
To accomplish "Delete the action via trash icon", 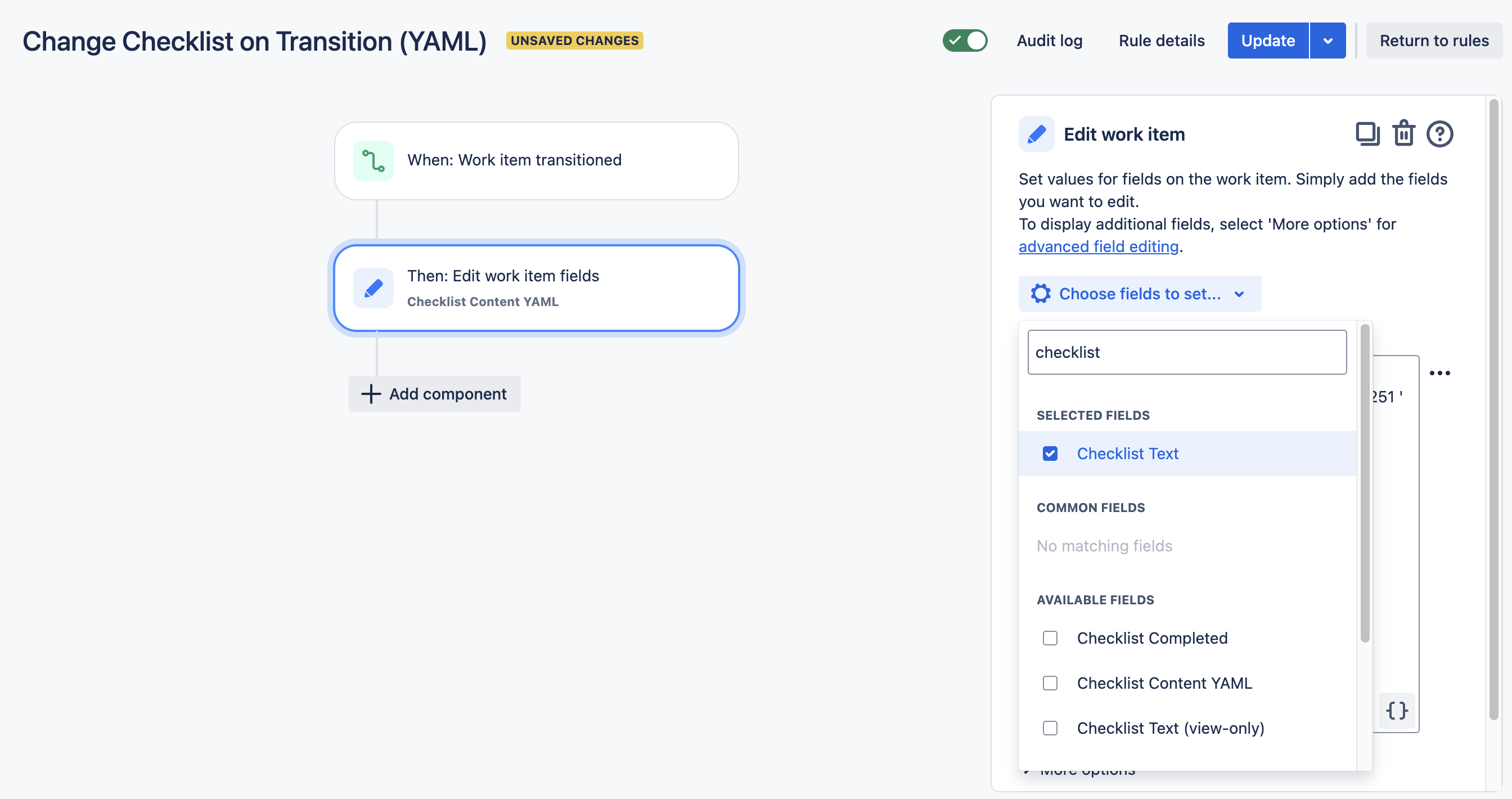I will tap(1404, 134).
